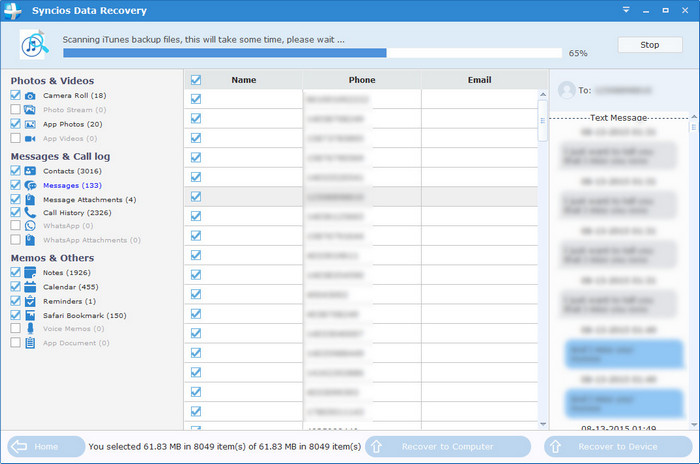The height and width of the screenshot is (464, 700).
Task: Open the title bar dropdown menu arrow
Action: (x=626, y=10)
